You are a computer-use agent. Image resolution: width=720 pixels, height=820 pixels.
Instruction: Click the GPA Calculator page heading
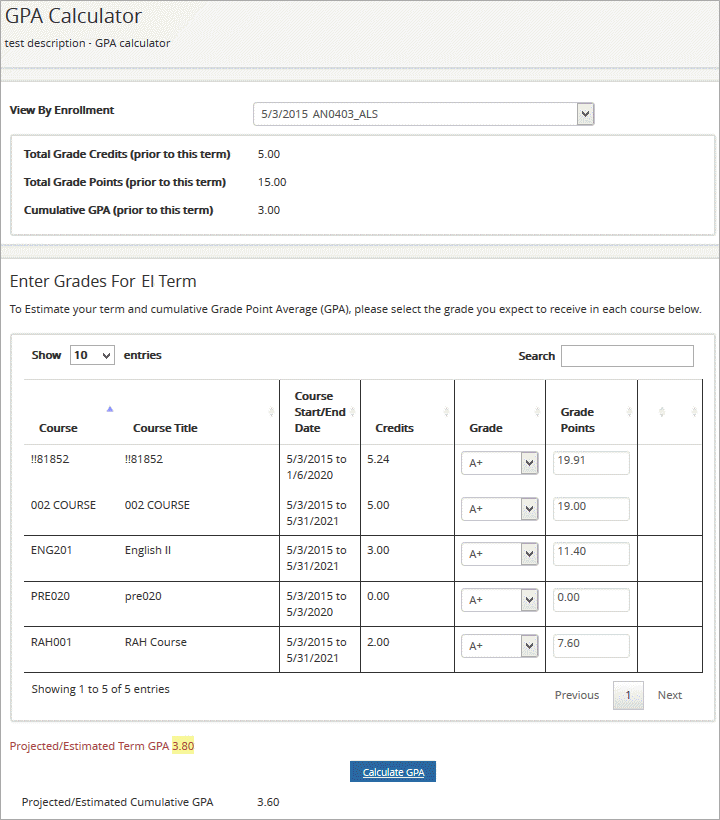click(x=73, y=16)
